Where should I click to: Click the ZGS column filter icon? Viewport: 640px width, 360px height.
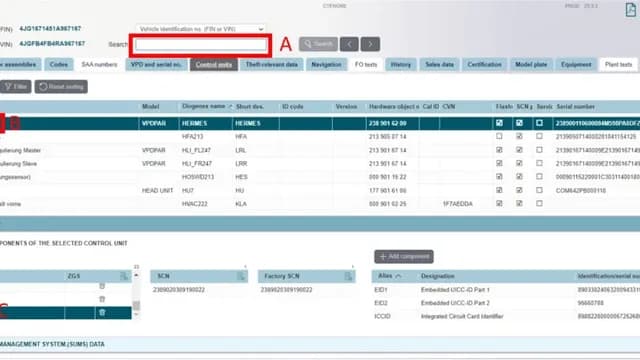coord(124,276)
